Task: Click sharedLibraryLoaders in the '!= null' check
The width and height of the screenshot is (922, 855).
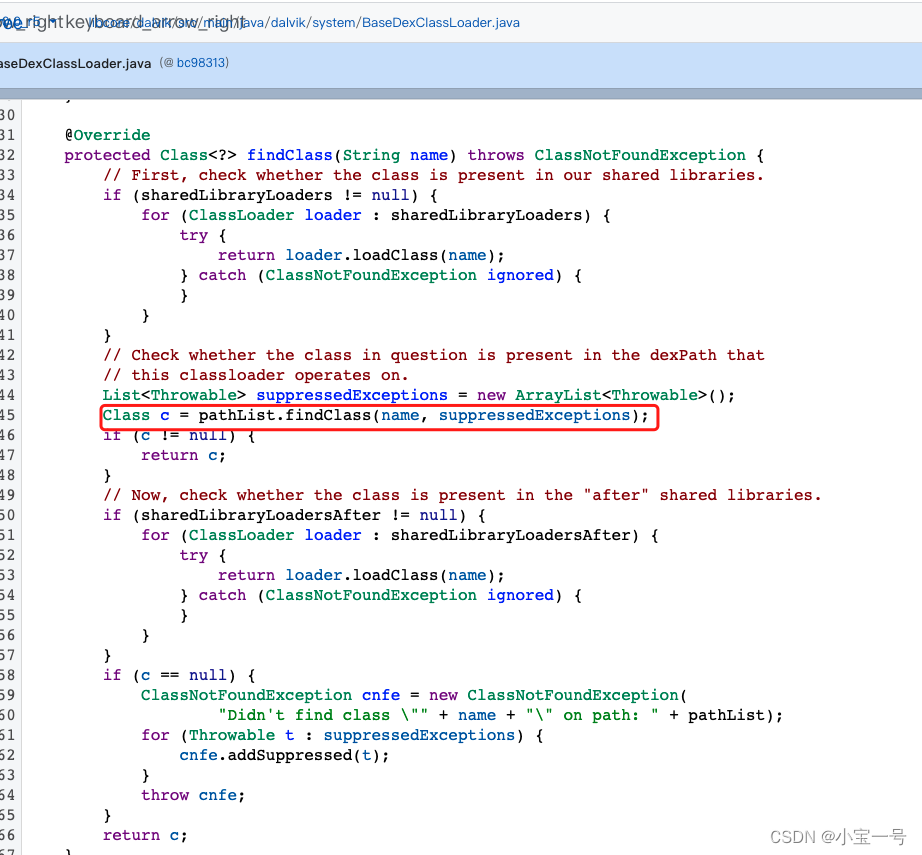Action: [236, 195]
